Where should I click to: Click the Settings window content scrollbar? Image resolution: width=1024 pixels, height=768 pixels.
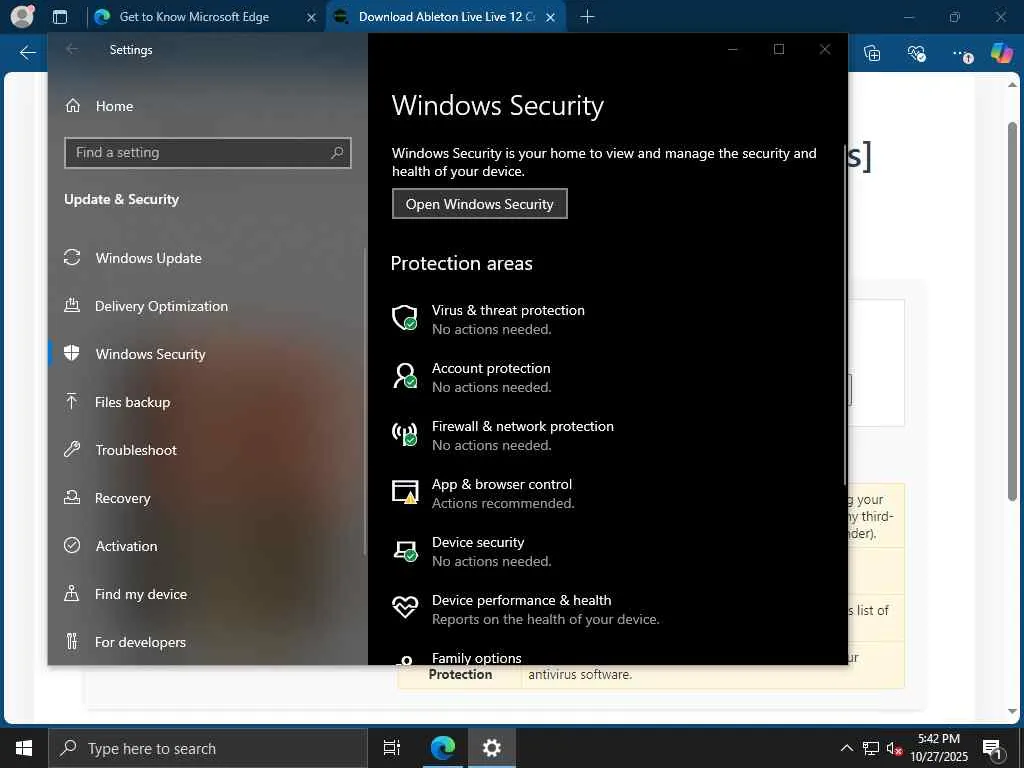tap(846, 315)
